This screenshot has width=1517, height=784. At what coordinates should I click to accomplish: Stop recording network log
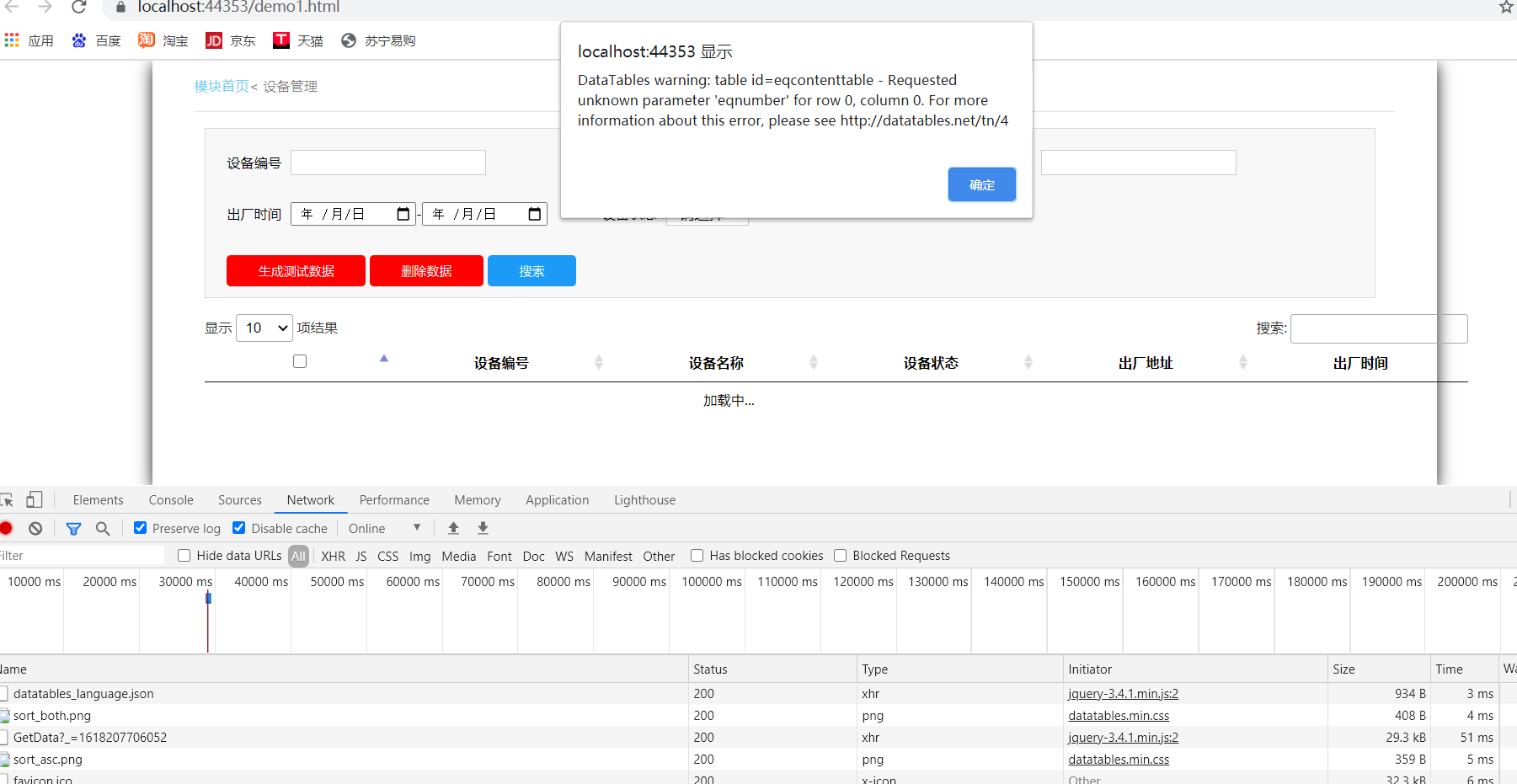click(x=6, y=528)
